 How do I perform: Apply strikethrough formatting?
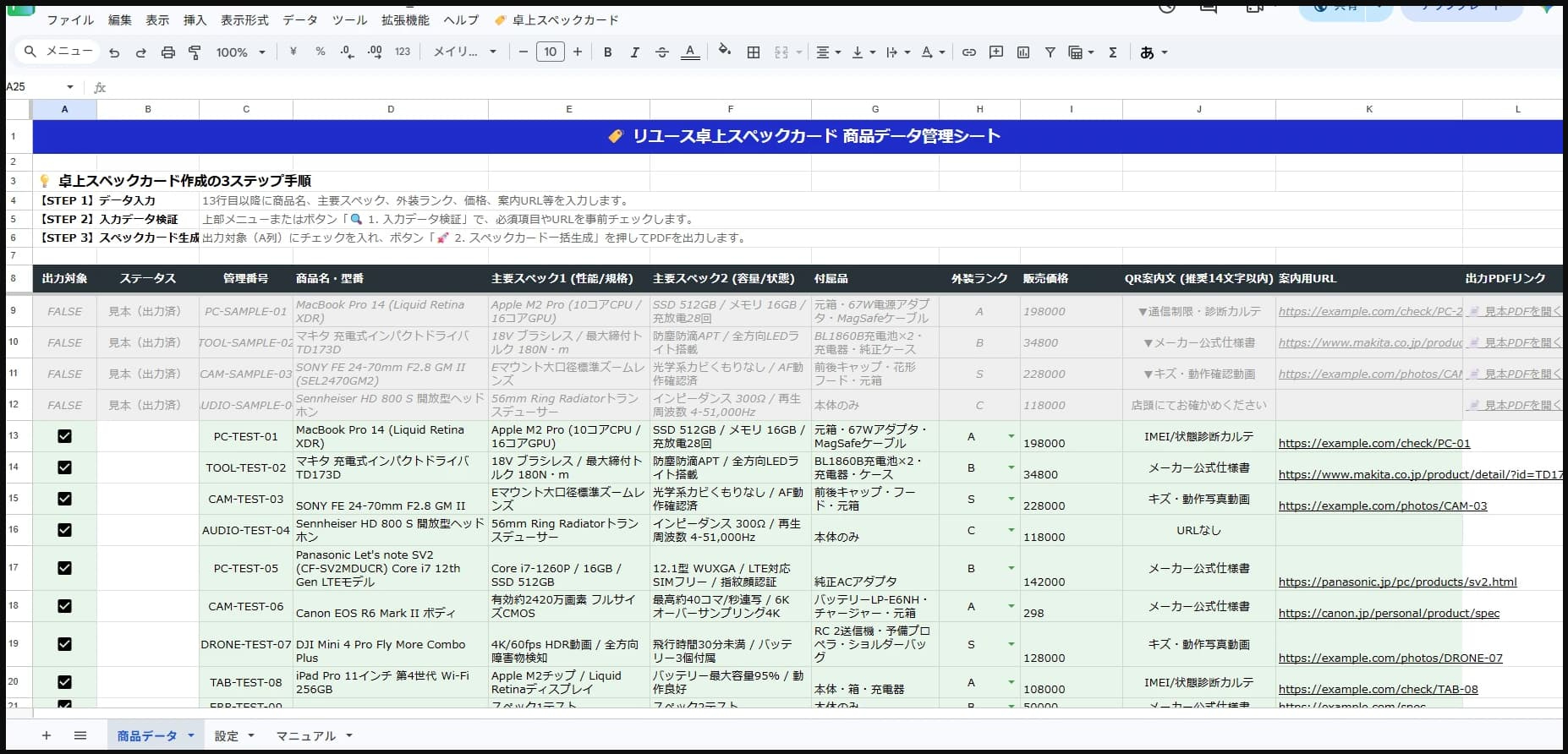[662, 52]
